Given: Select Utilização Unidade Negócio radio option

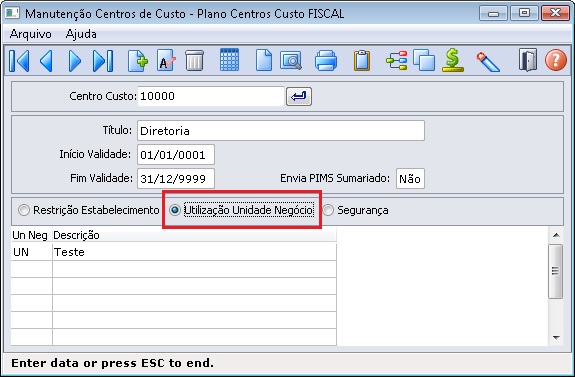Looking at the screenshot, I should 242,210.
